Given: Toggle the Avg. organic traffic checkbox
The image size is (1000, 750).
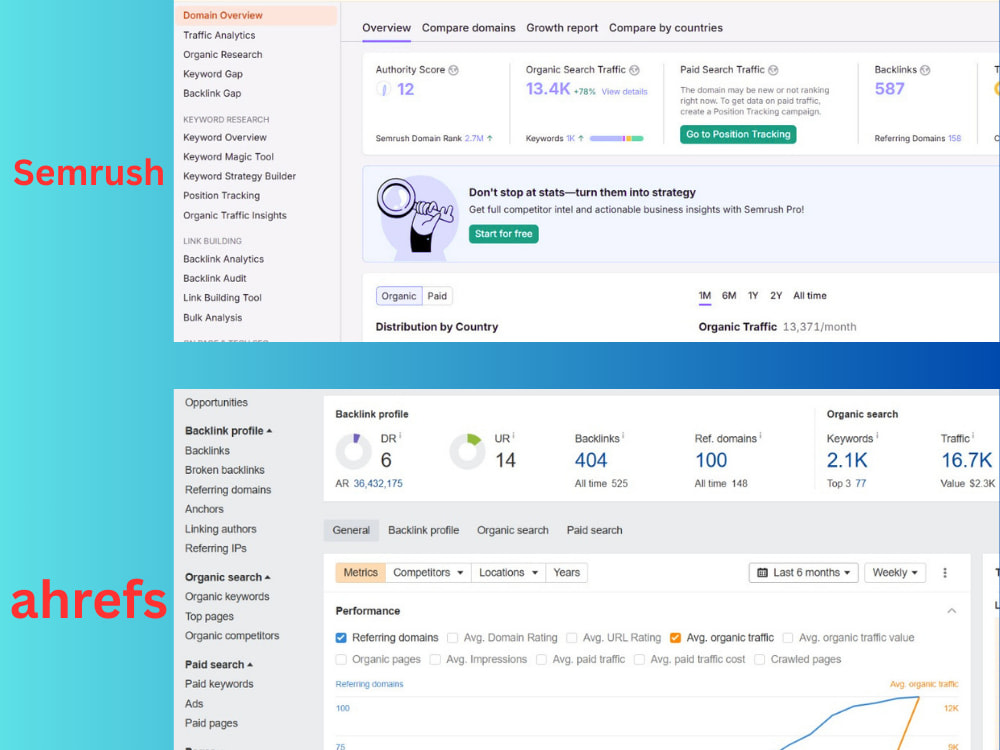Looking at the screenshot, I should coord(675,638).
